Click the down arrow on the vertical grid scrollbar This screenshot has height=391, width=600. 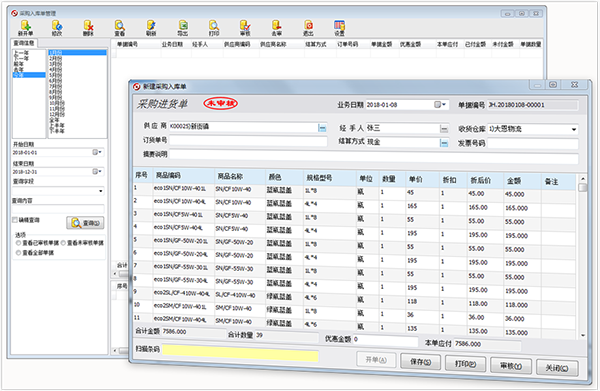583,336
